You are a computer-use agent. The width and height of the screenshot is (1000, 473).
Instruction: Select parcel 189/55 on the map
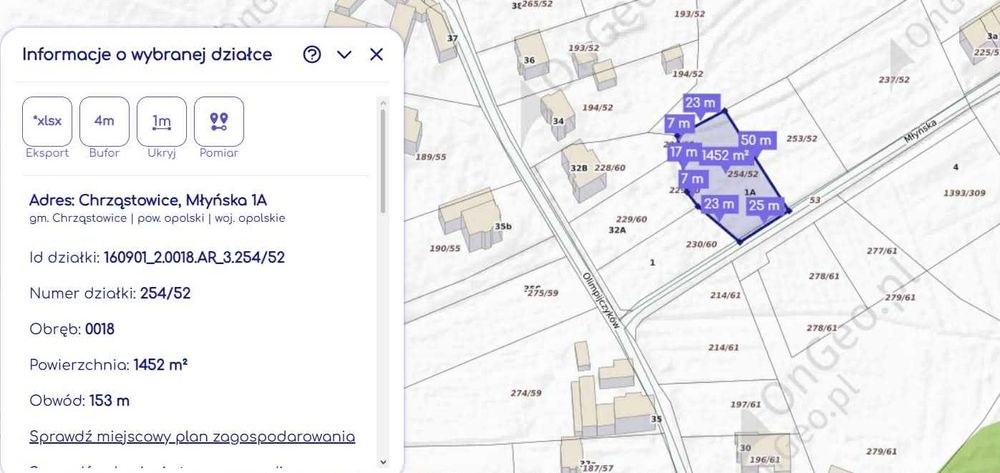[x=431, y=157]
